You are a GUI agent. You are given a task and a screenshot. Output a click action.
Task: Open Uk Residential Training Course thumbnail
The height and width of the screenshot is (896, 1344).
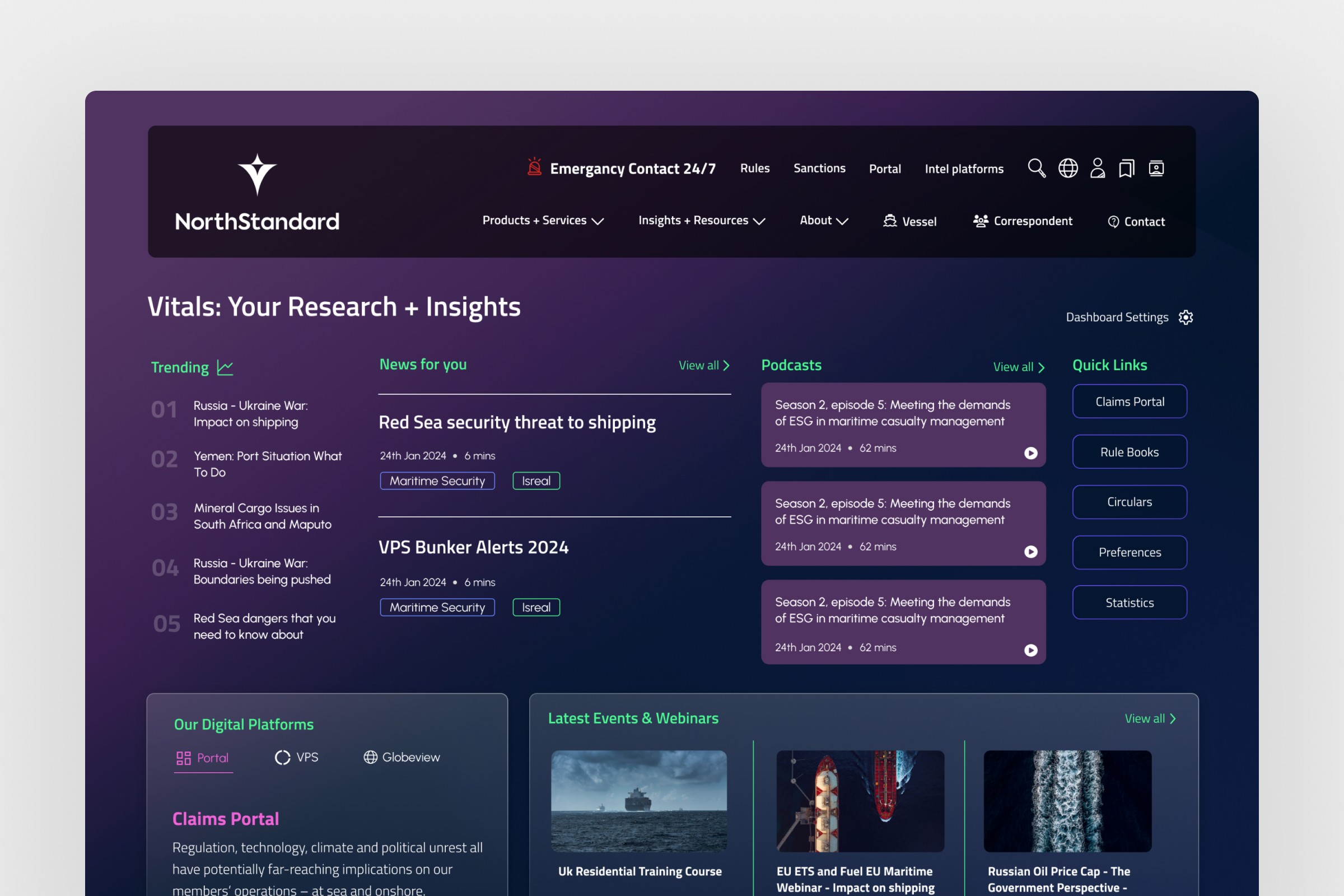tap(639, 801)
